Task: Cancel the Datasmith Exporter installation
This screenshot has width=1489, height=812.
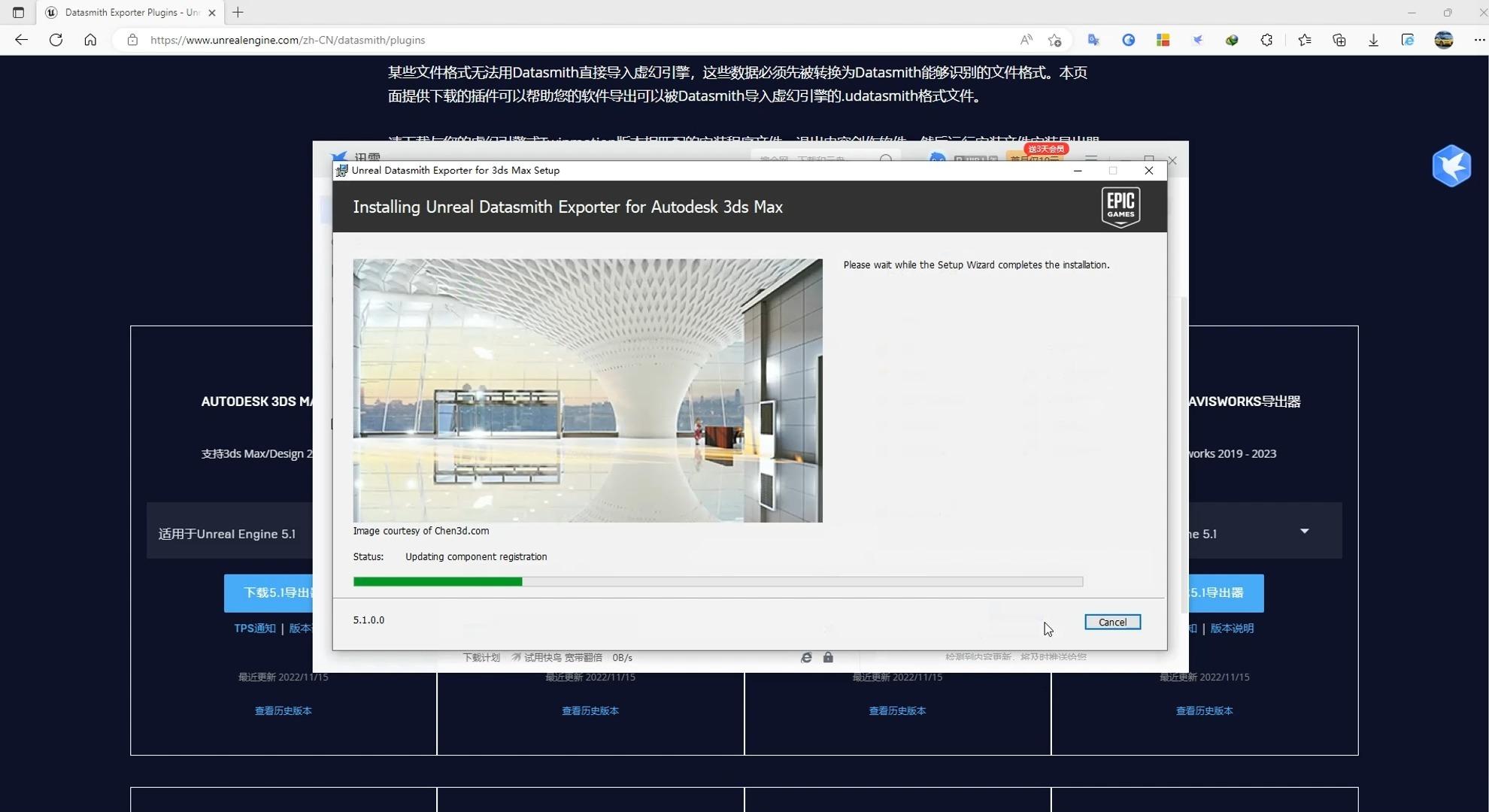Action: (x=1112, y=622)
